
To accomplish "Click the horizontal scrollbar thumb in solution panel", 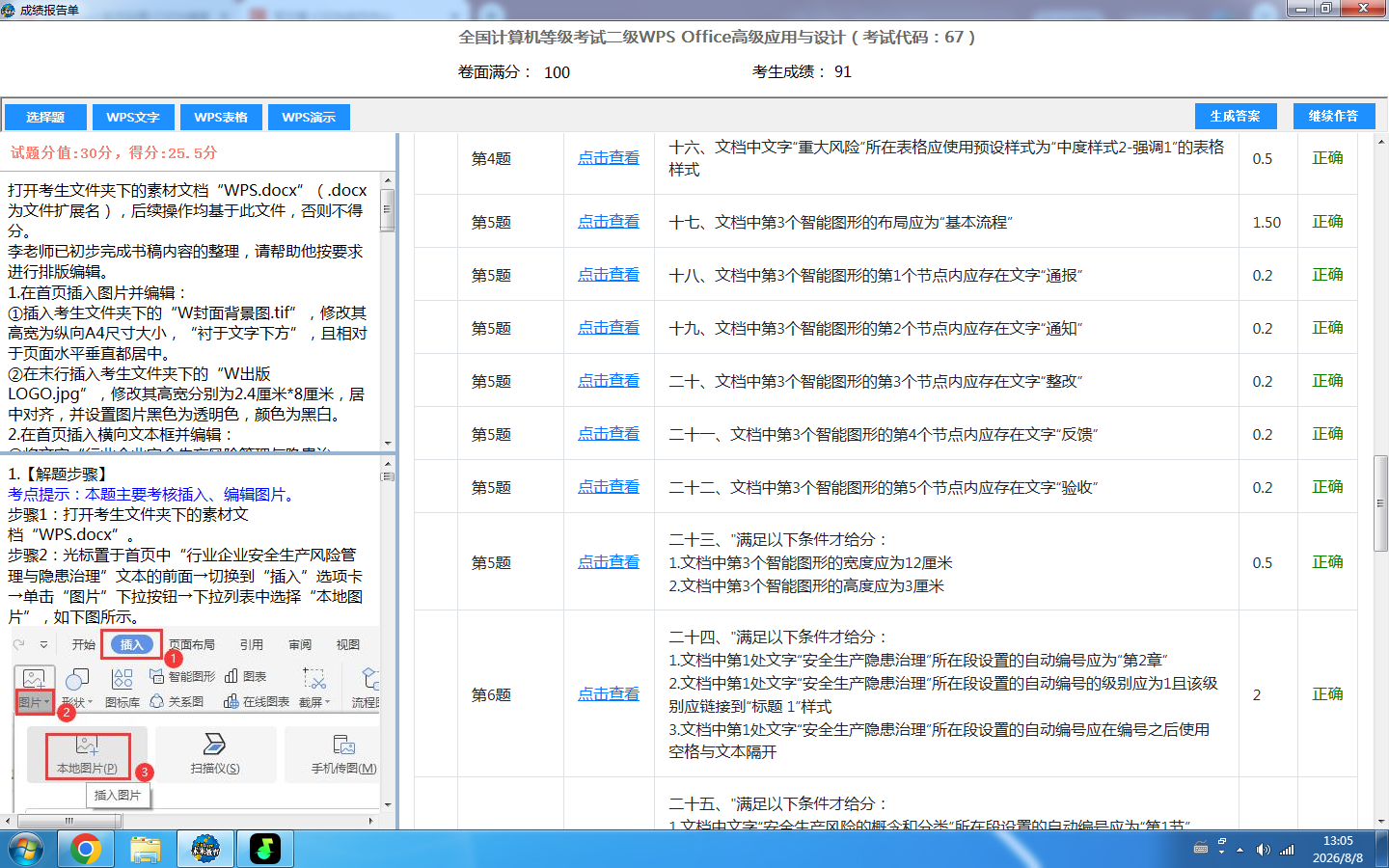I will tap(68, 821).
